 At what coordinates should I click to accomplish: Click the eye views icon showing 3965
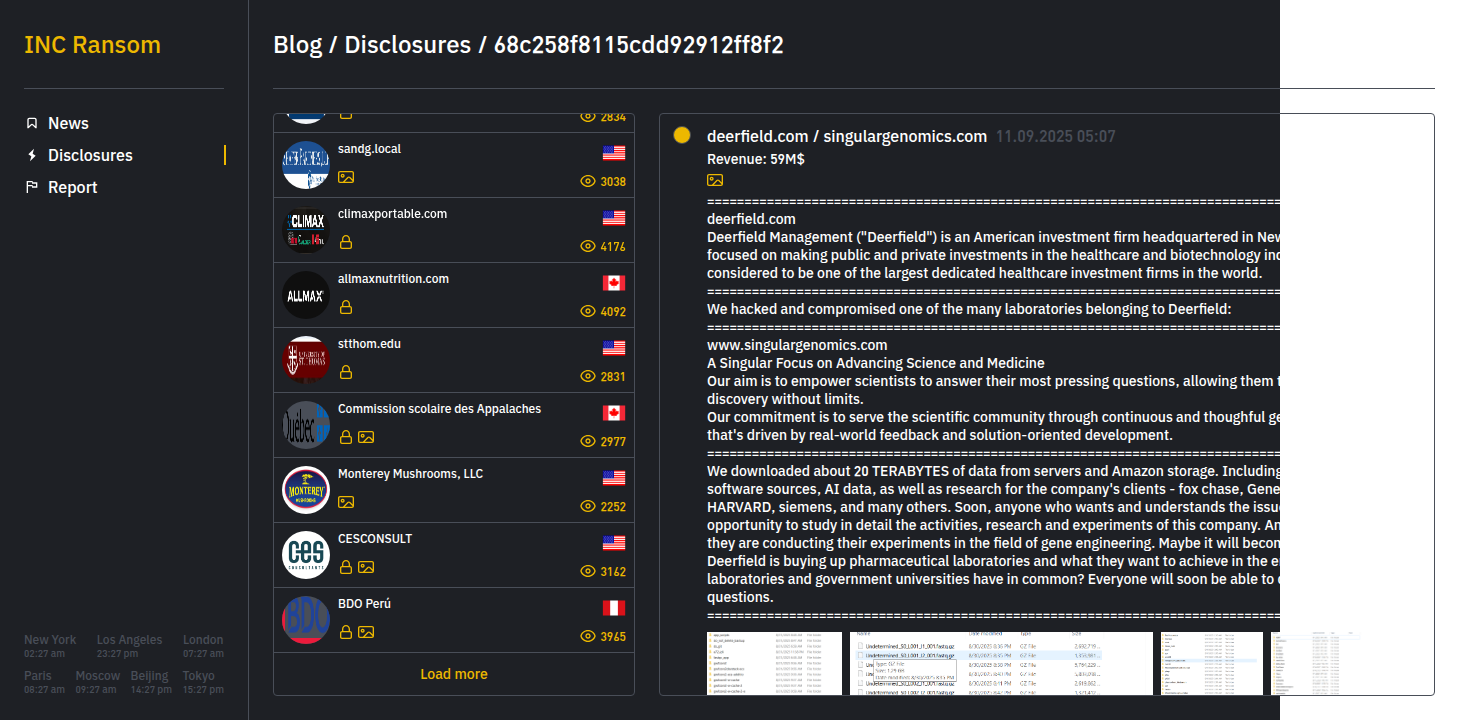(x=588, y=636)
